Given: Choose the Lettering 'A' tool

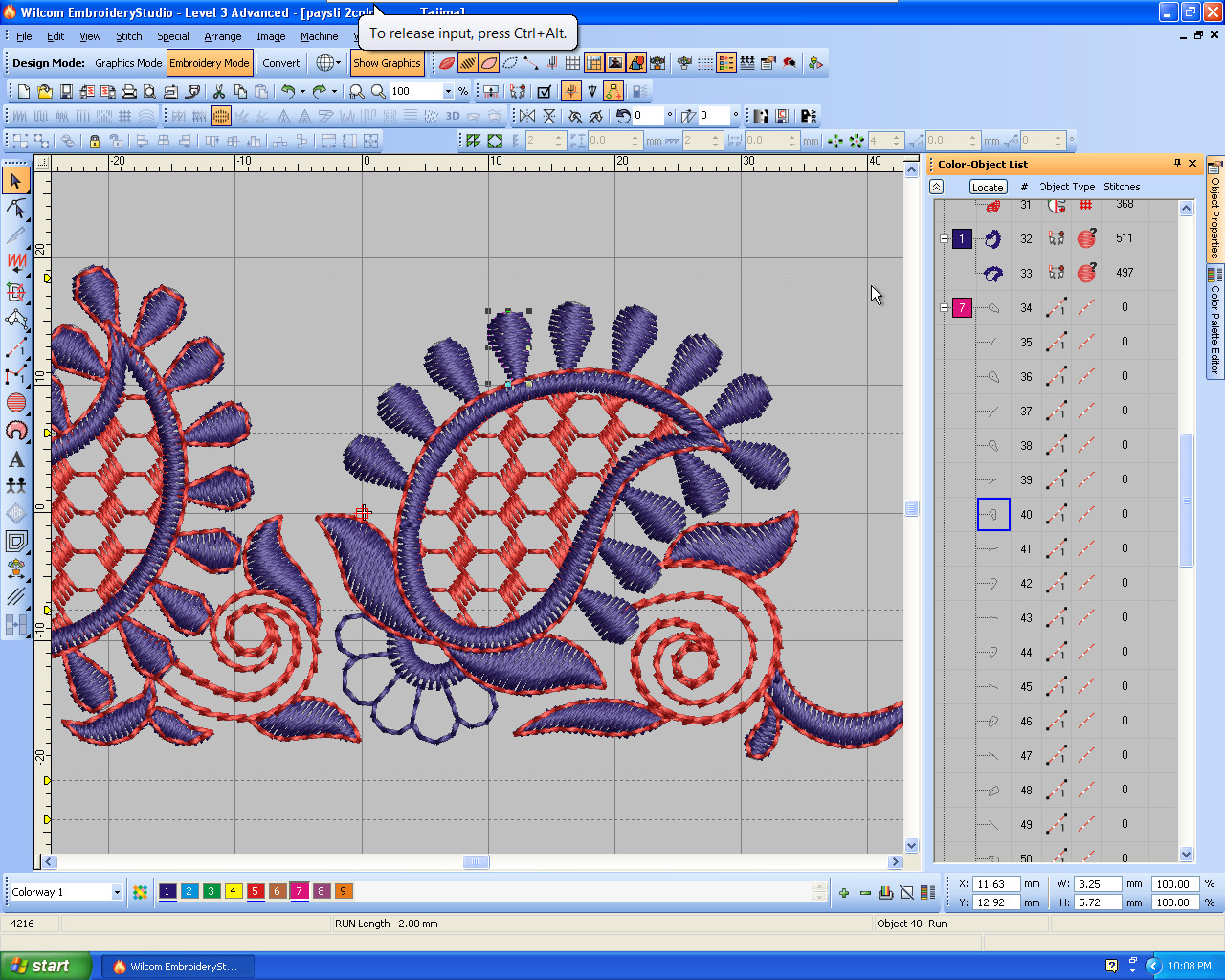Looking at the screenshot, I should tap(16, 459).
